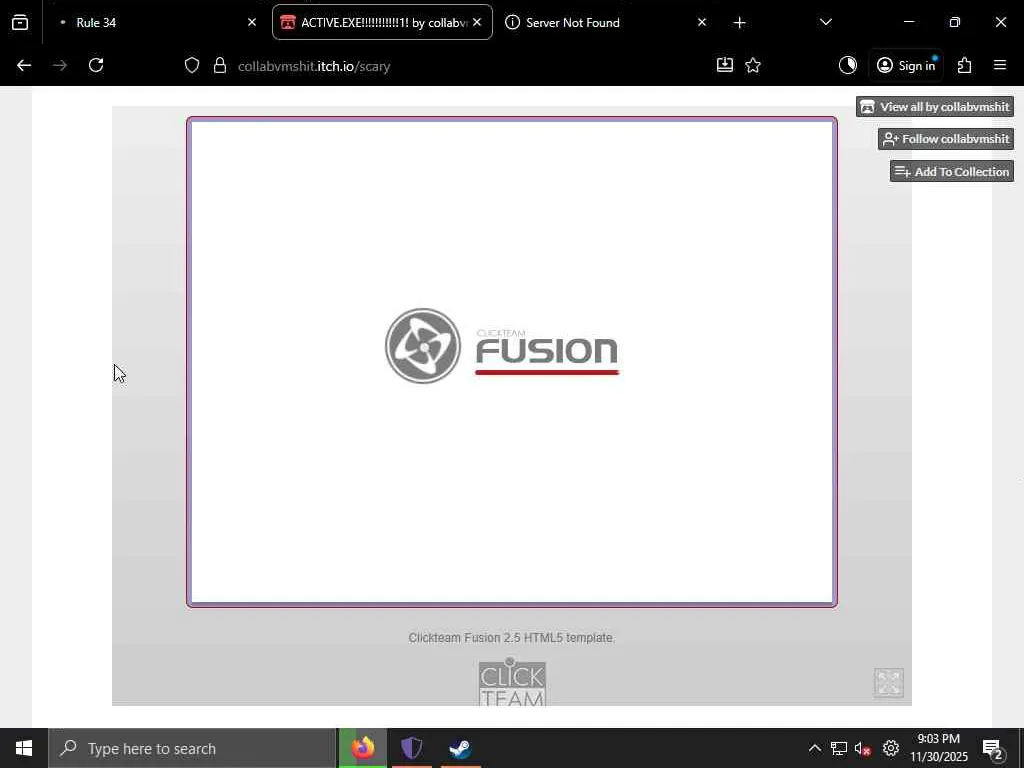Open the settings gear tray icon
This screenshot has width=1024, height=768.
tap(891, 748)
